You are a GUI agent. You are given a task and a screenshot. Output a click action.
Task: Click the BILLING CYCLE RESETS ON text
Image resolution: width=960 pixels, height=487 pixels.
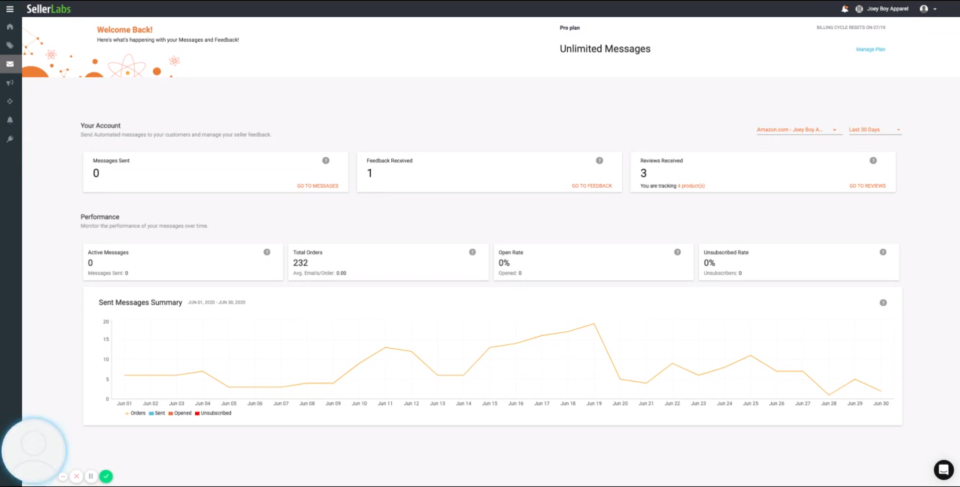coord(851,28)
